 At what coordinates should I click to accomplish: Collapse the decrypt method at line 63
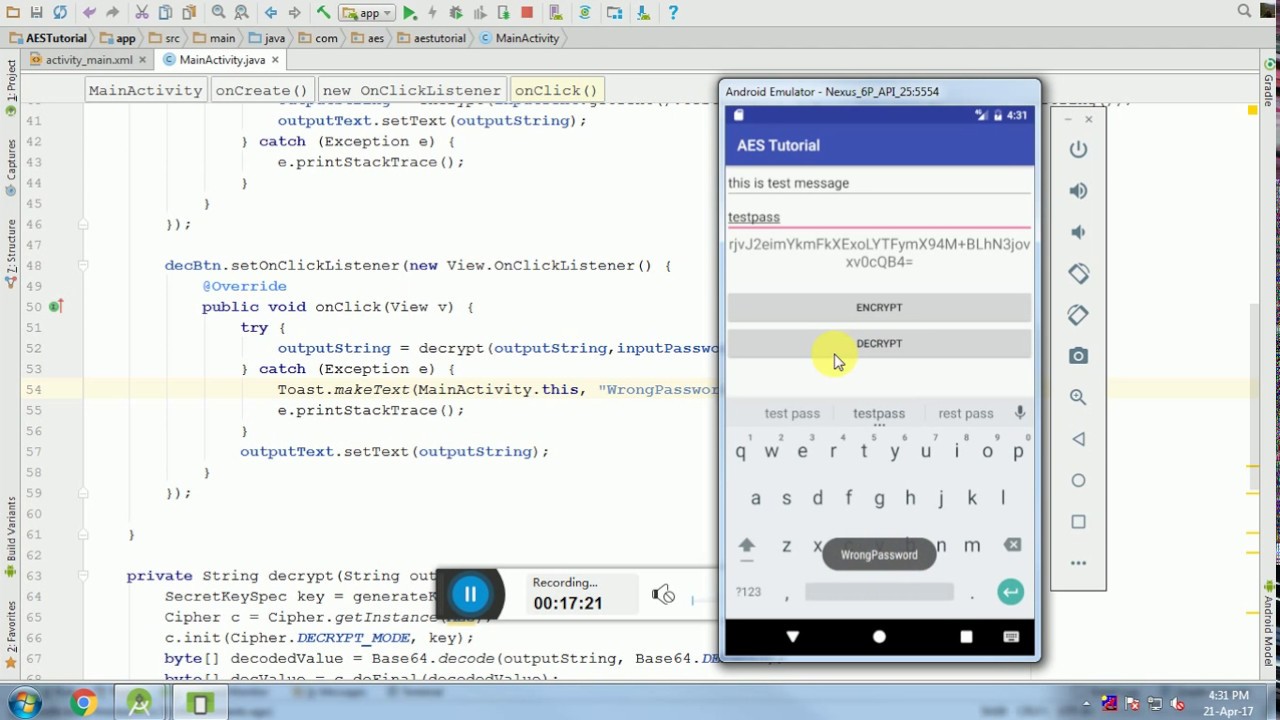pos(83,576)
